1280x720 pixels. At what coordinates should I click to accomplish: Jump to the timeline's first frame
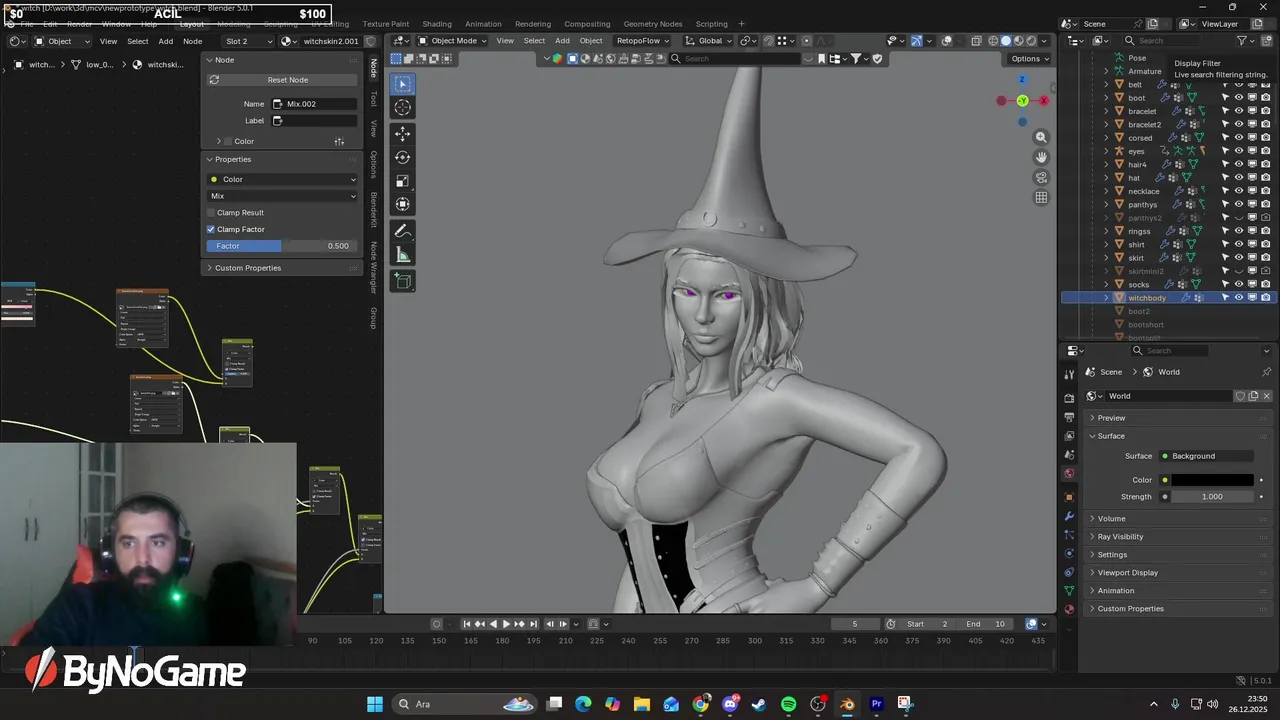point(466,624)
